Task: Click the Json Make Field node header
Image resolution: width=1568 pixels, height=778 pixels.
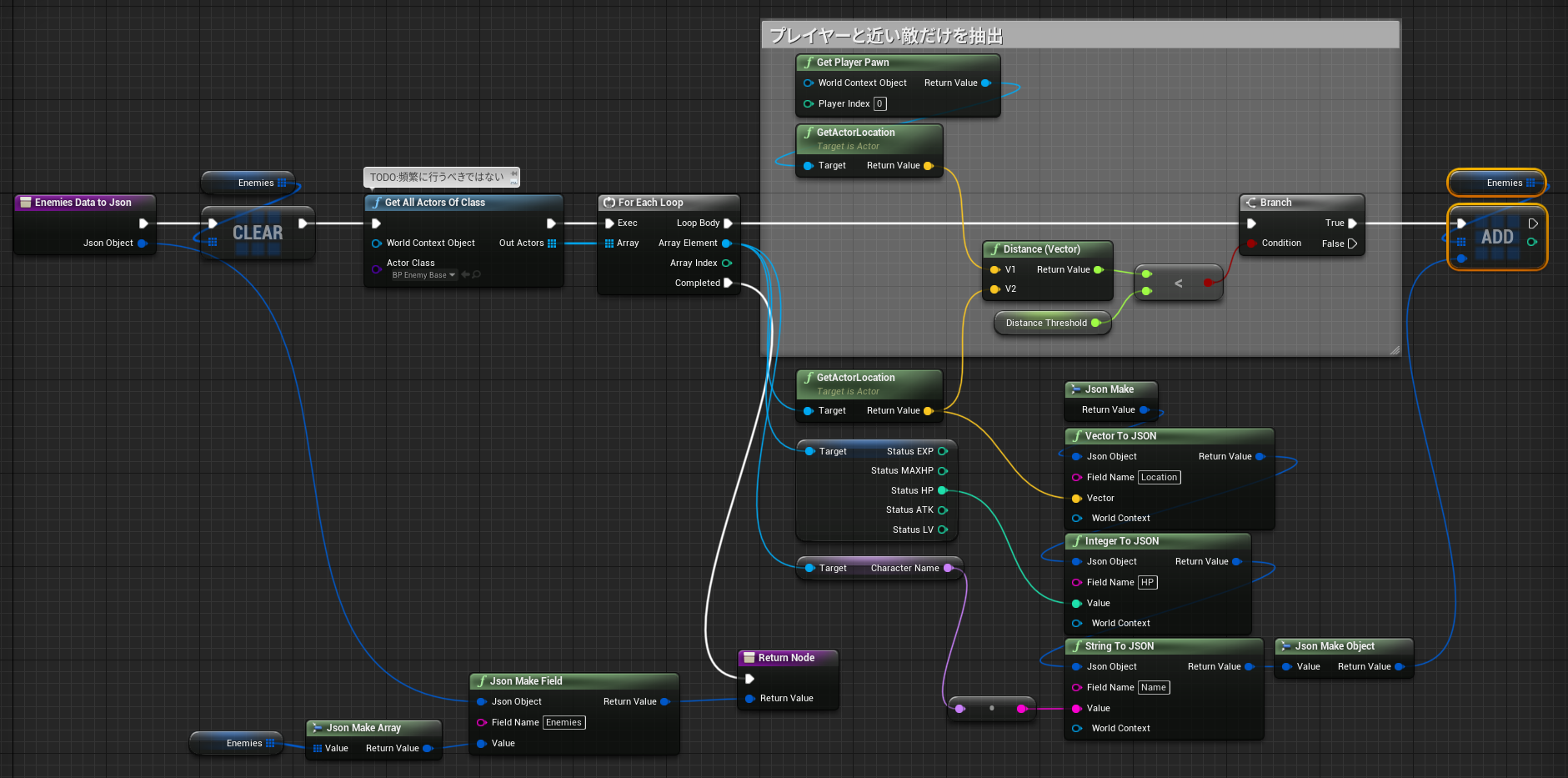Action: (x=574, y=681)
